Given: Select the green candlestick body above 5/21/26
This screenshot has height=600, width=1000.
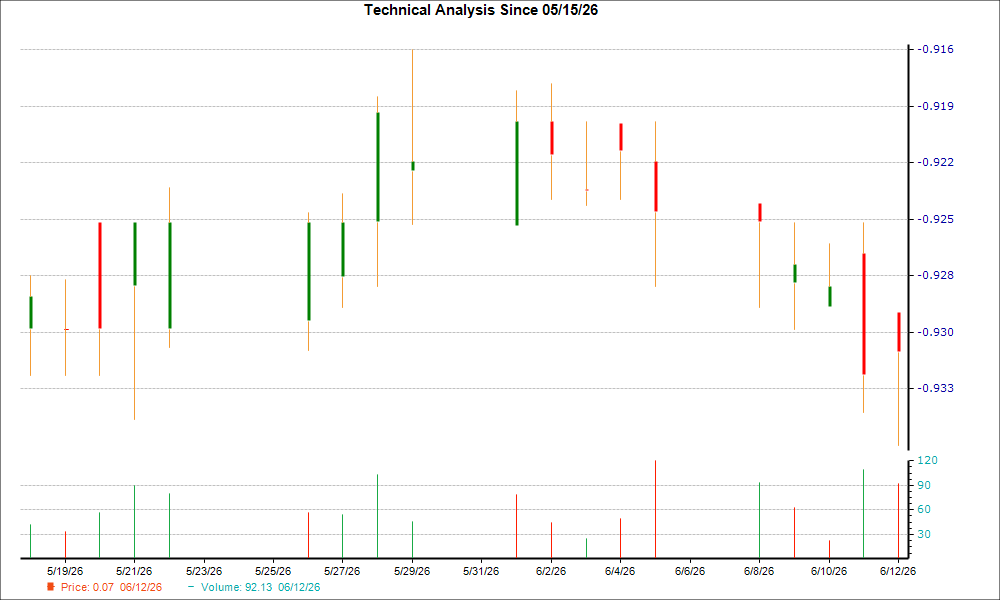Looking at the screenshot, I should tap(135, 254).
